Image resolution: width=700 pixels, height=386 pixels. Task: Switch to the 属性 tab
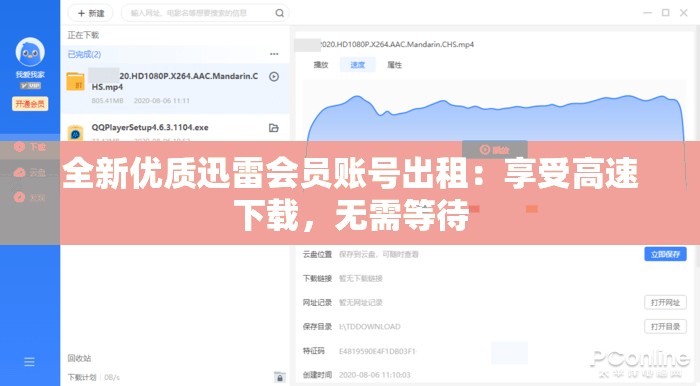point(394,65)
